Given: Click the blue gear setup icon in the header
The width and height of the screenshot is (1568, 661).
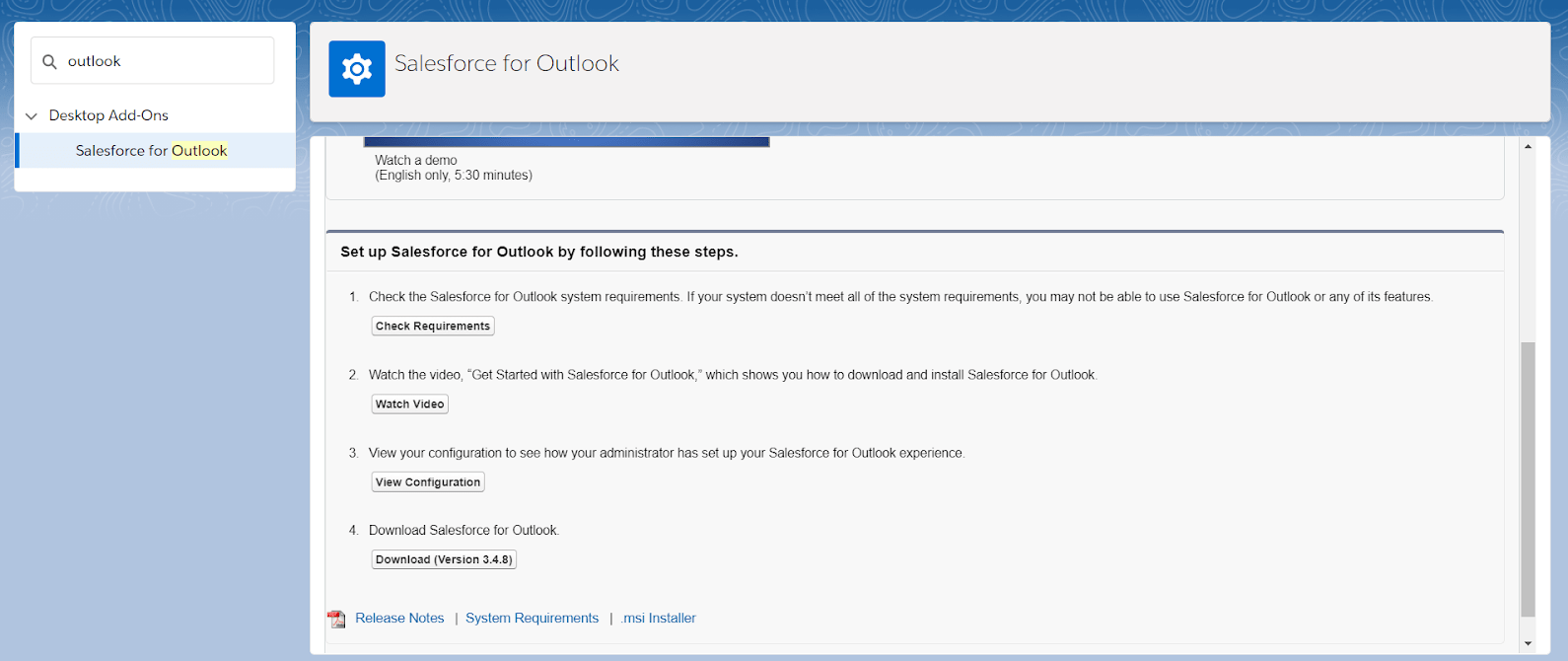Looking at the screenshot, I should [357, 69].
